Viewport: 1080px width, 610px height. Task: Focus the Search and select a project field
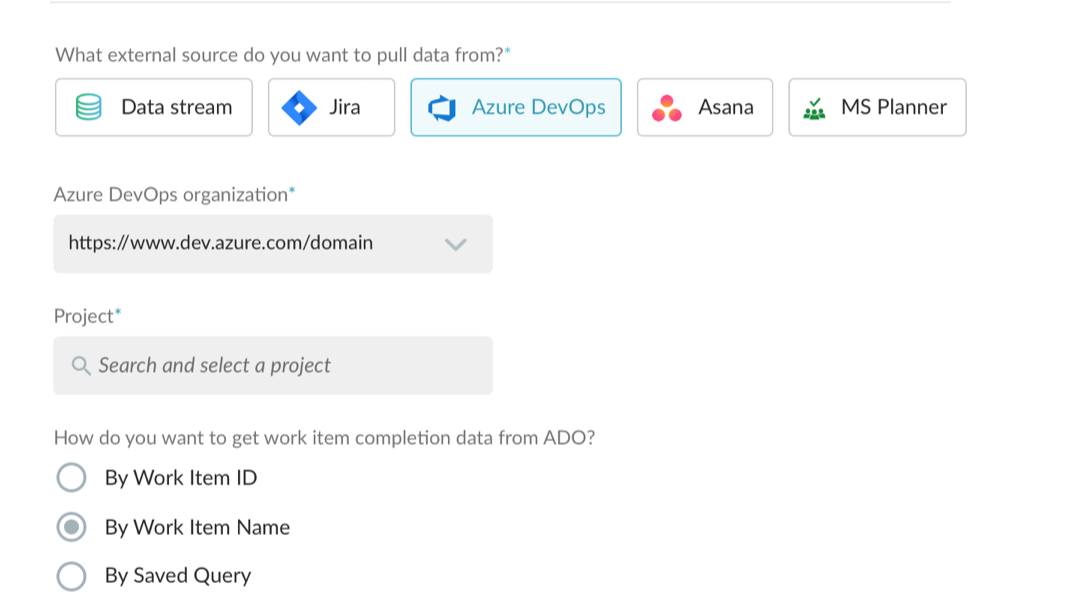click(273, 366)
